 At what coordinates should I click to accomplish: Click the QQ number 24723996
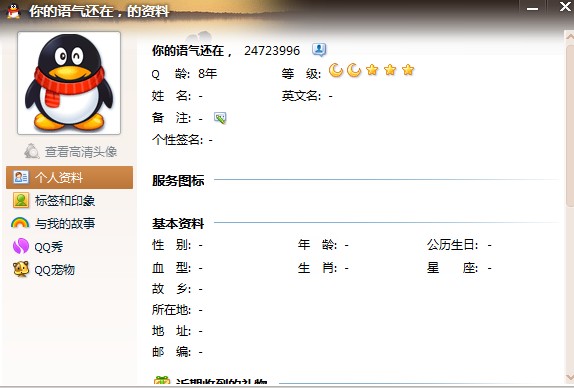point(272,51)
